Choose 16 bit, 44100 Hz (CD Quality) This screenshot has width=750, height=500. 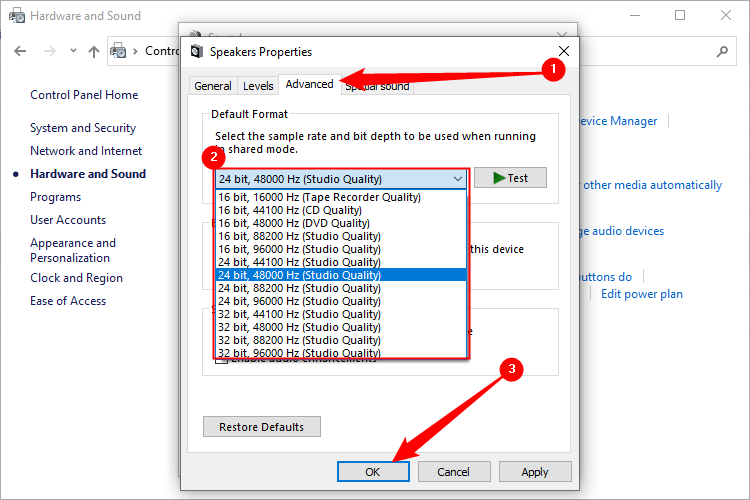[341, 210]
